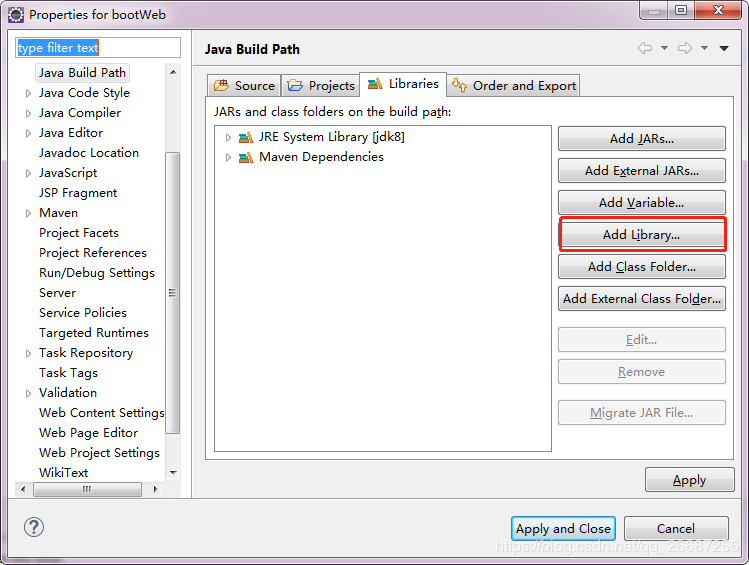Viewport: 749px width, 565px height.
Task: Click the Maven Dependencies library icon
Action: [x=246, y=157]
